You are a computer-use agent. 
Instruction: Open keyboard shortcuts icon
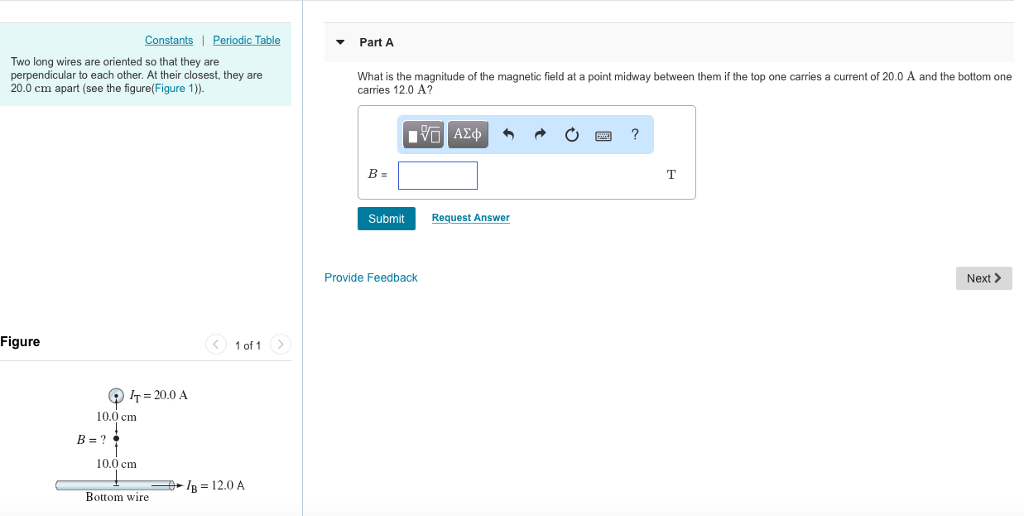[604, 135]
